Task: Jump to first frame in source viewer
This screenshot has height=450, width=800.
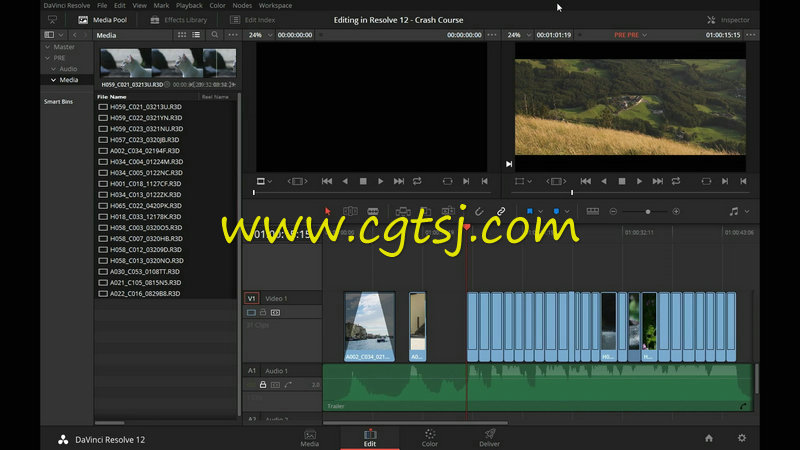Action: pyautogui.click(x=327, y=181)
